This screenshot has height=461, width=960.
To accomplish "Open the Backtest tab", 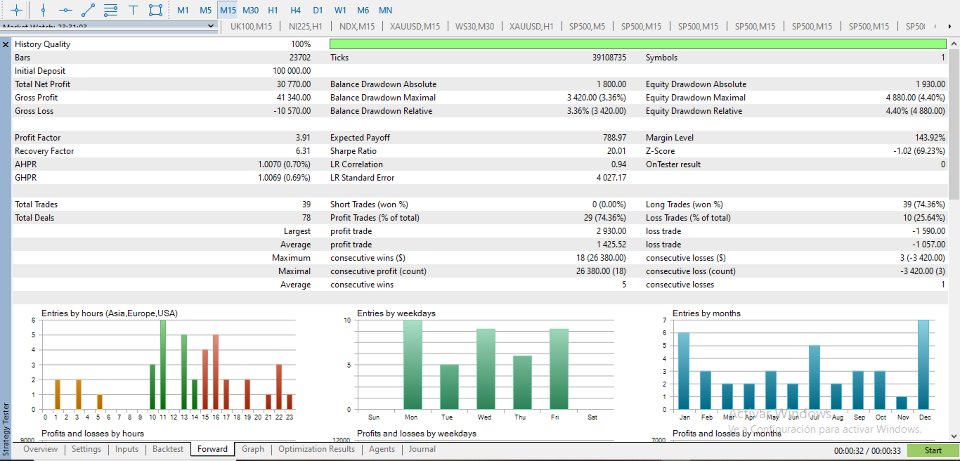I will tap(168, 449).
